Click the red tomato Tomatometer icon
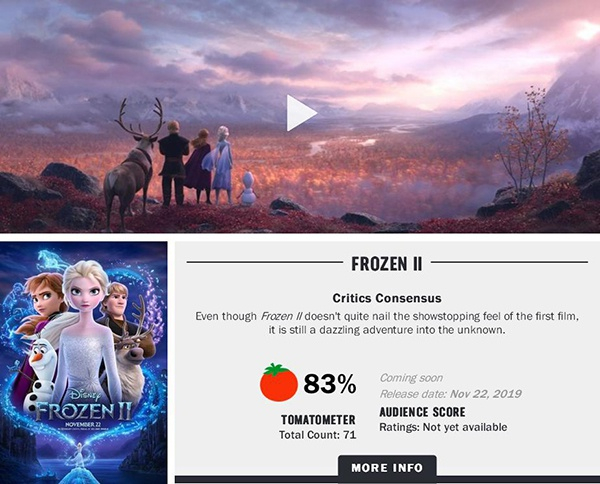 tap(279, 382)
